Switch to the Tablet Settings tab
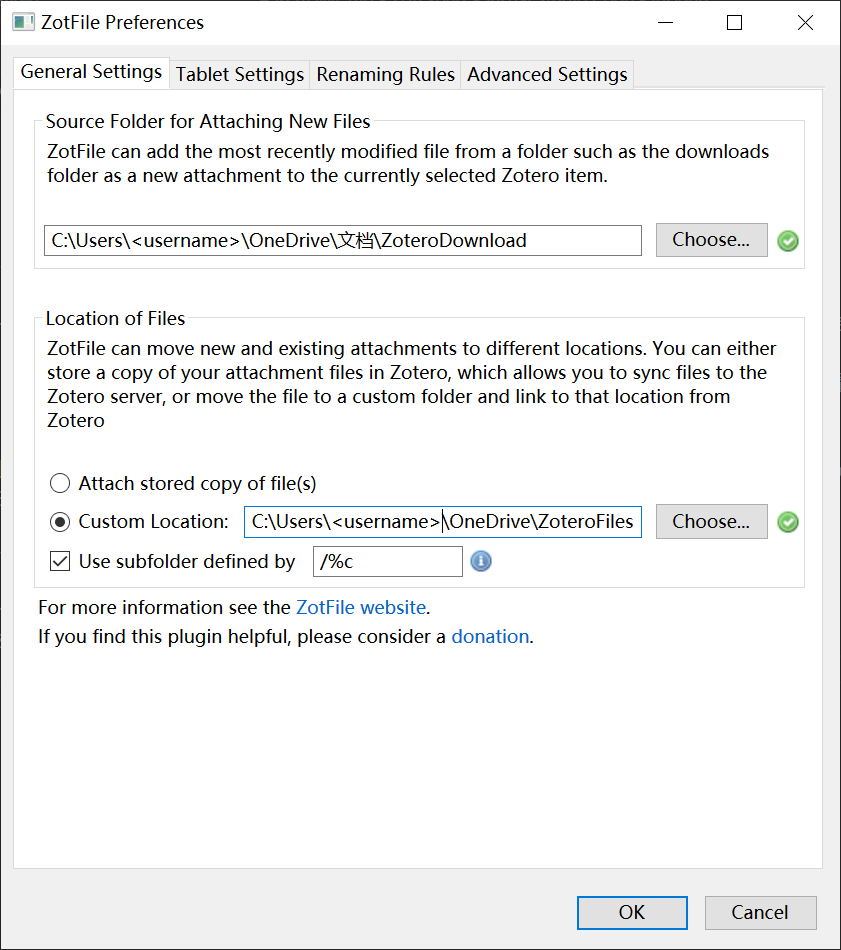The image size is (841, 950). 240,75
